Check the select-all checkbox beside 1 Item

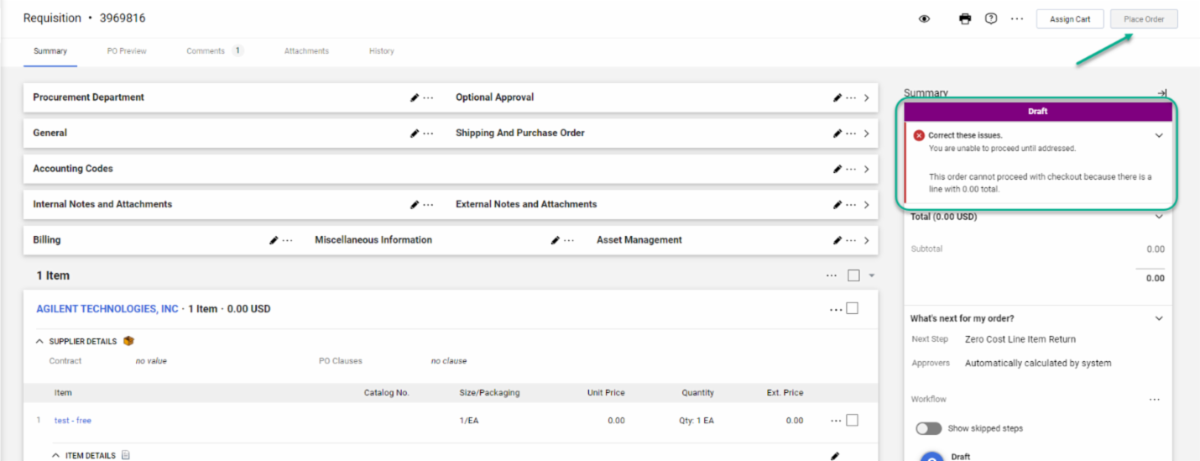(x=853, y=275)
